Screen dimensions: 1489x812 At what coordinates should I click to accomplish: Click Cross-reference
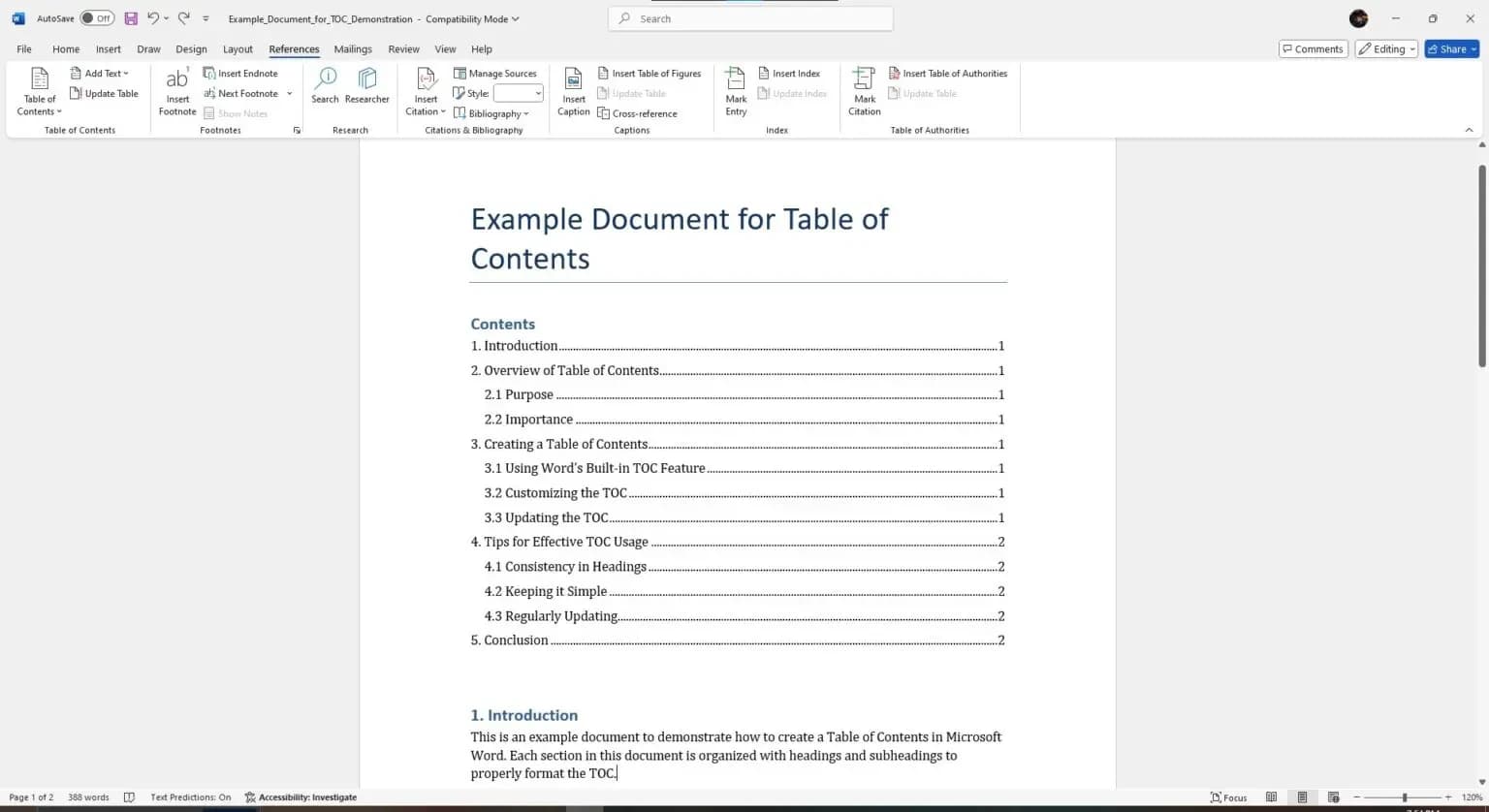click(637, 114)
